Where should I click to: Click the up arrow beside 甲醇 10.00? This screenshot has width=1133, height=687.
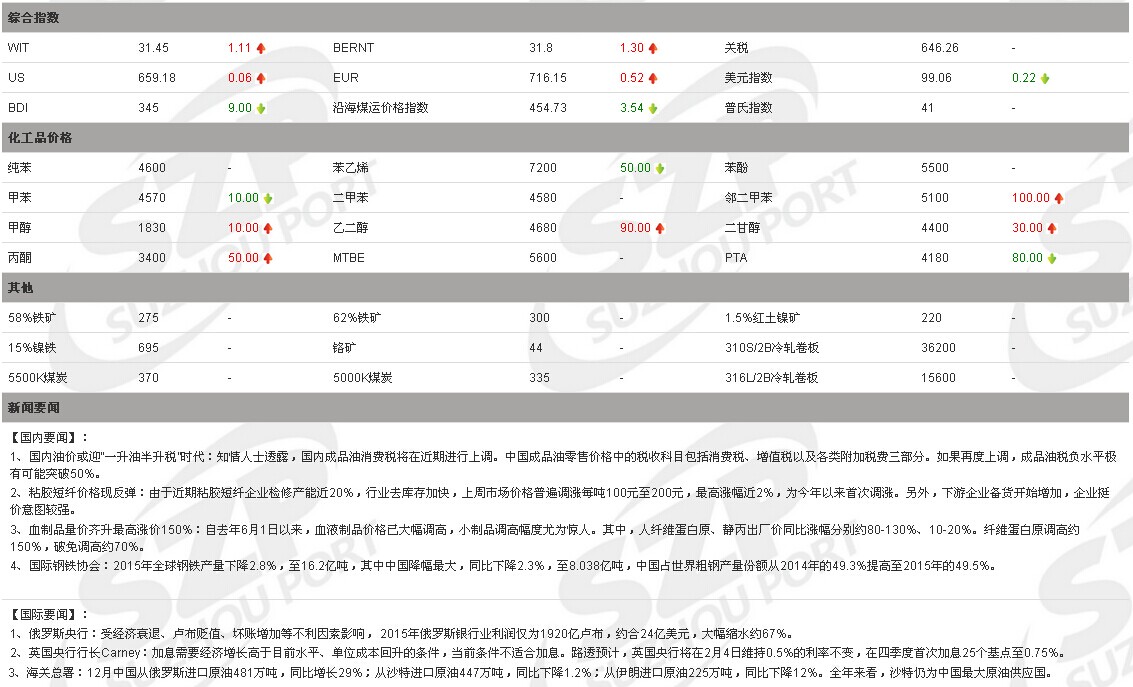tap(268, 228)
